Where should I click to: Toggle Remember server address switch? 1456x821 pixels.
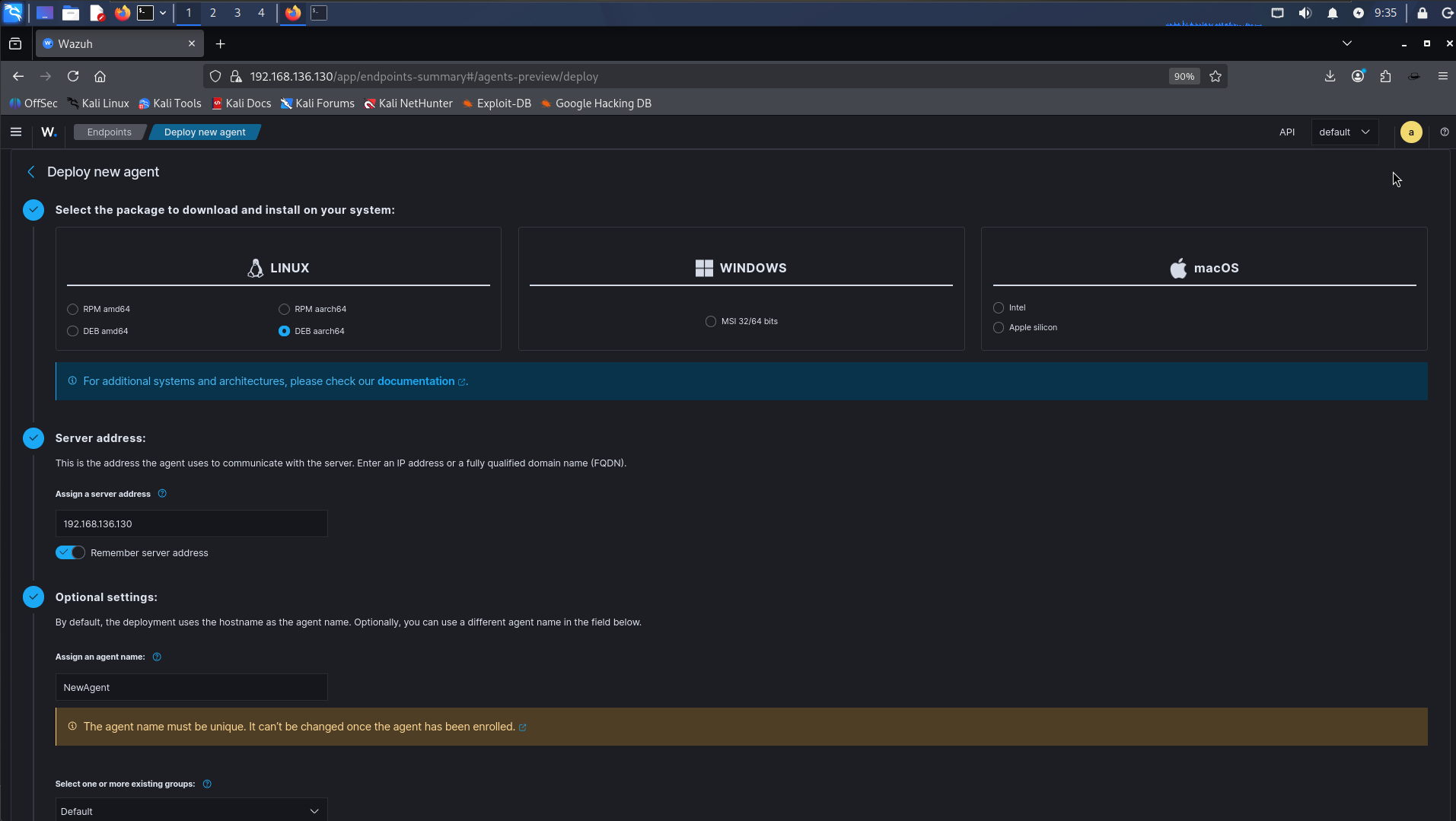pos(70,552)
